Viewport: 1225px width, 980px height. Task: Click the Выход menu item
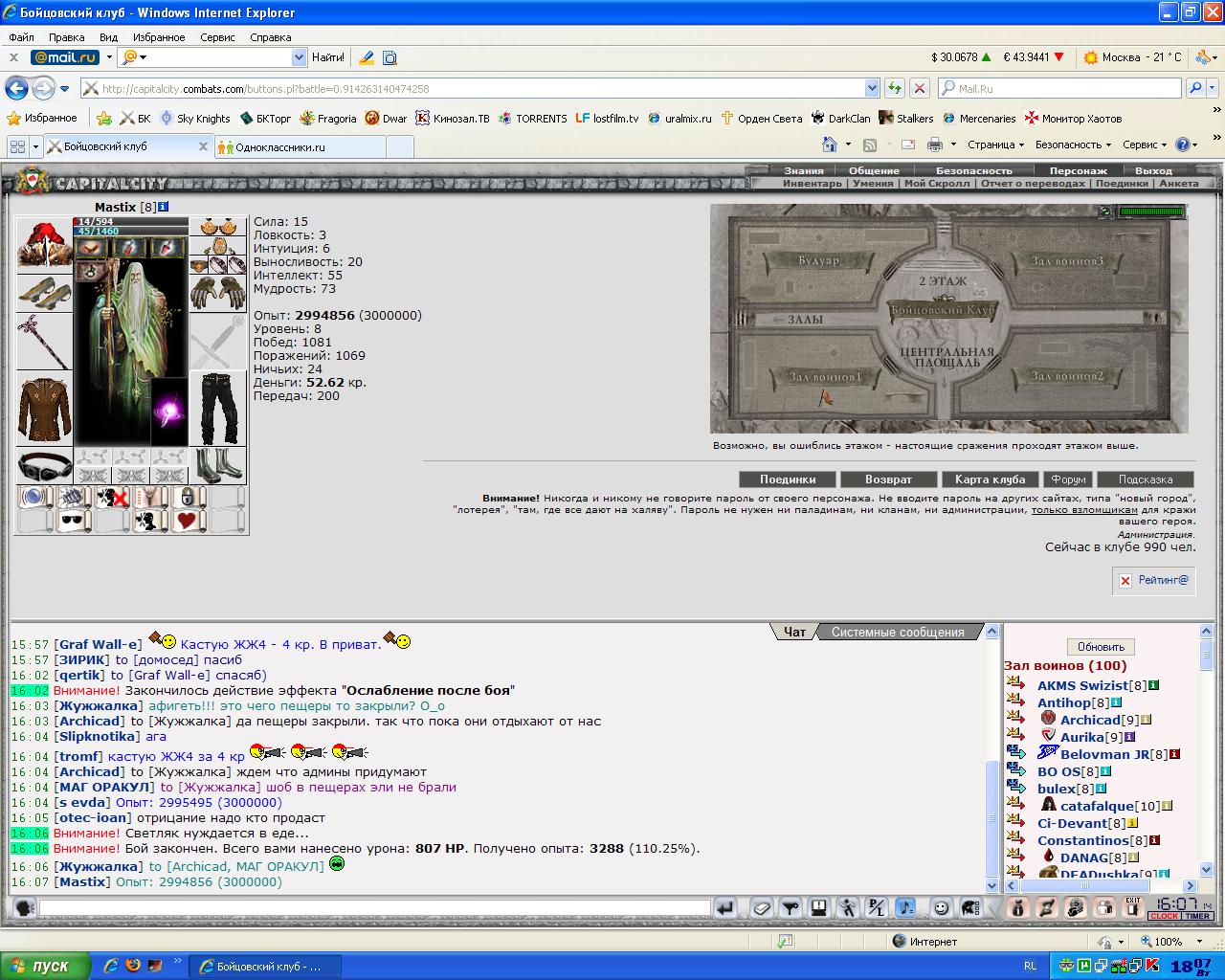pos(1153,171)
